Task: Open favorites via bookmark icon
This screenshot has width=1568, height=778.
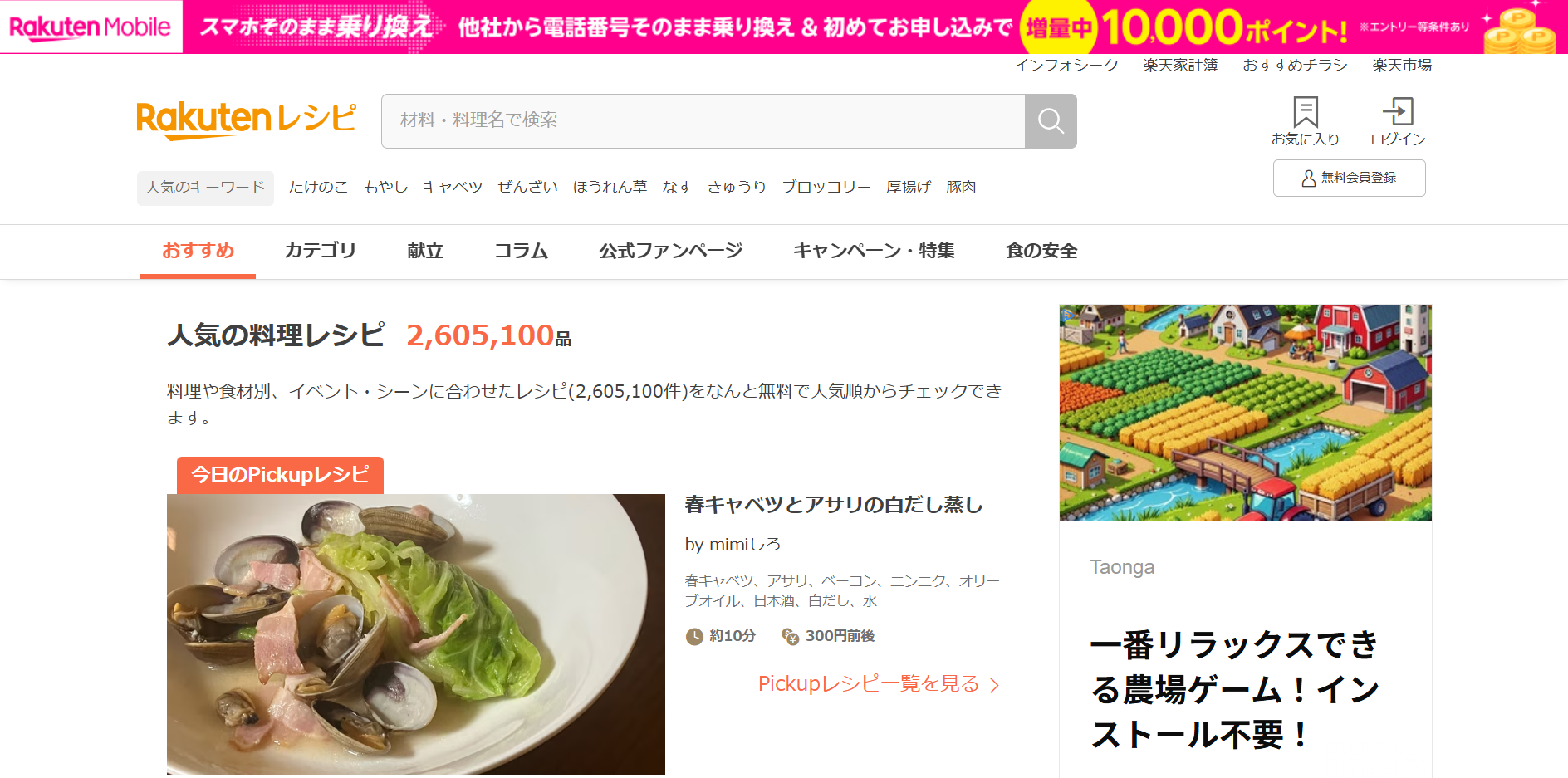Action: (1306, 112)
